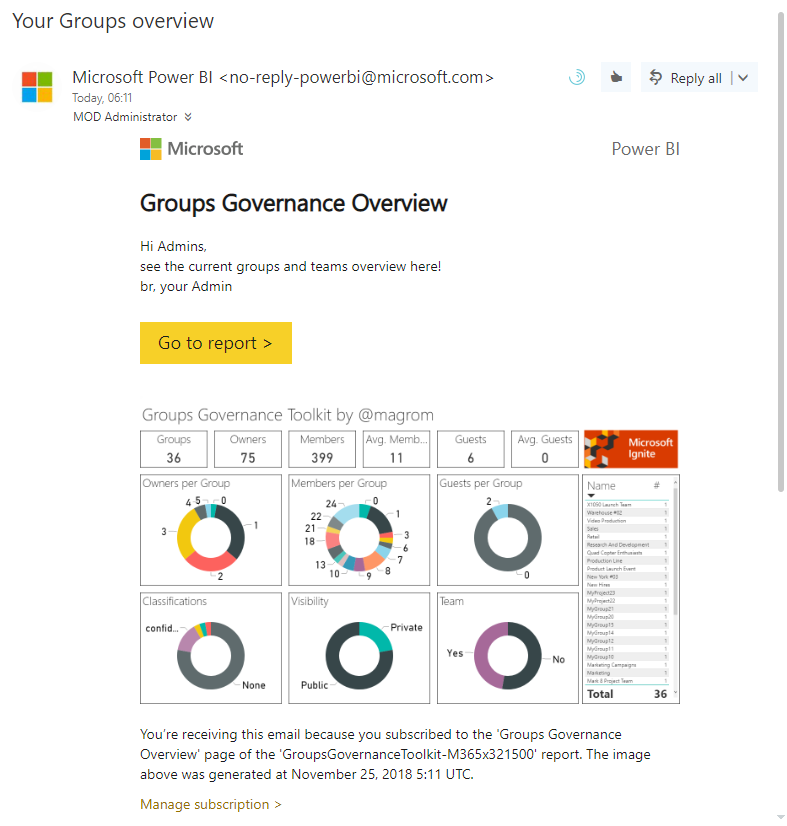Click the sort arrow under Name column
787x826 pixels.
591,496
